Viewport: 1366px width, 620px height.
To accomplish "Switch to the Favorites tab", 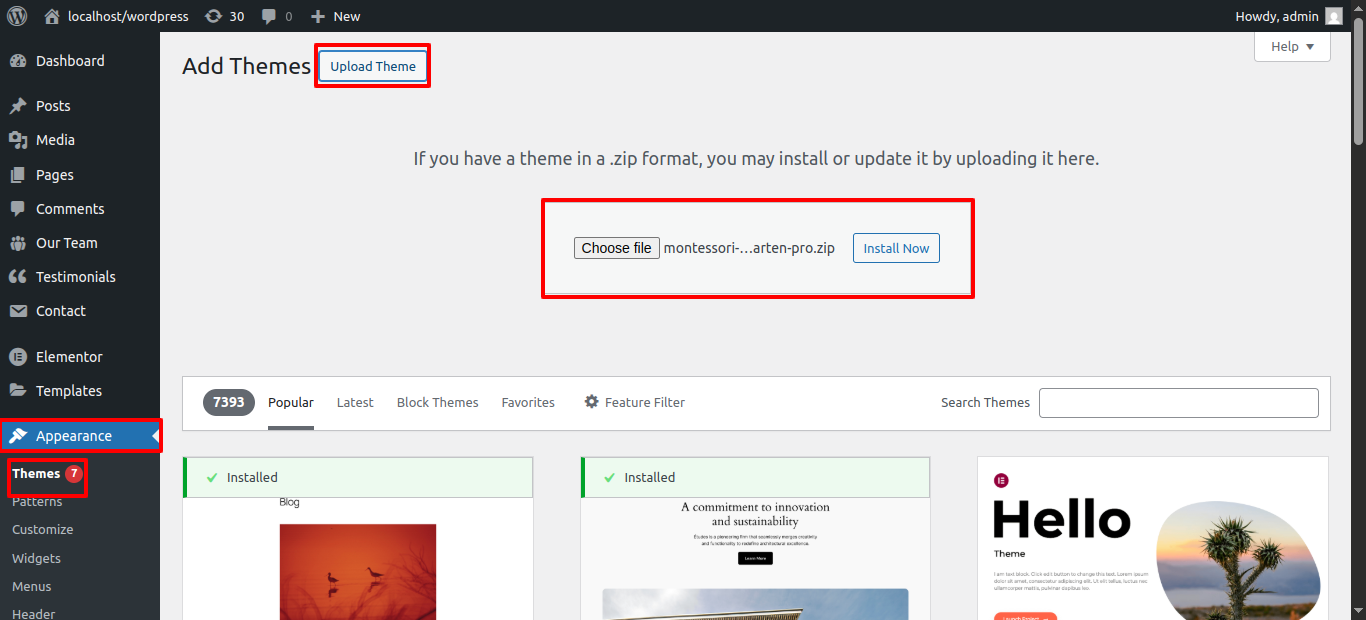I will pos(528,402).
